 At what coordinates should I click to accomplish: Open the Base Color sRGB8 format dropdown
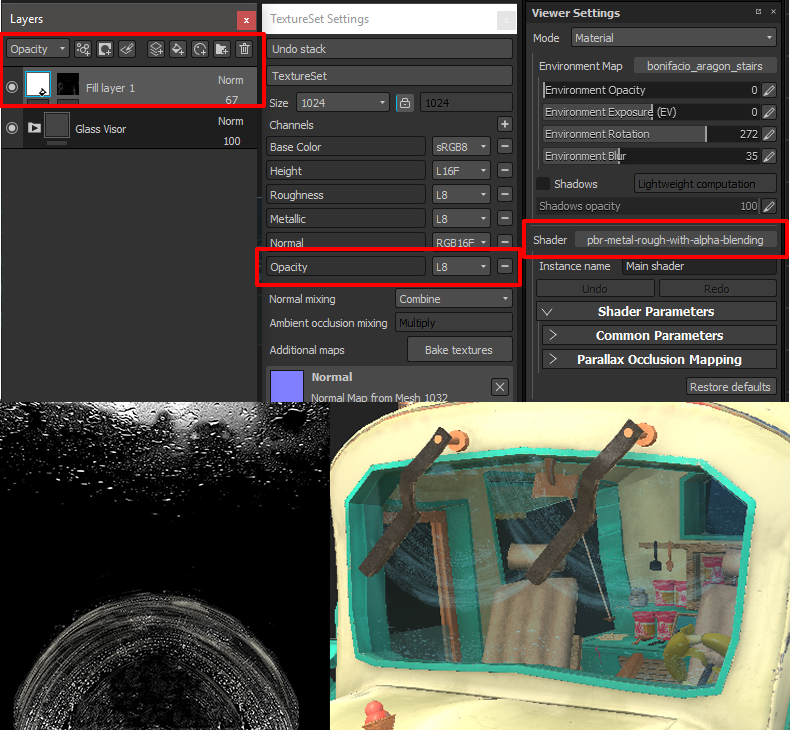click(x=461, y=147)
